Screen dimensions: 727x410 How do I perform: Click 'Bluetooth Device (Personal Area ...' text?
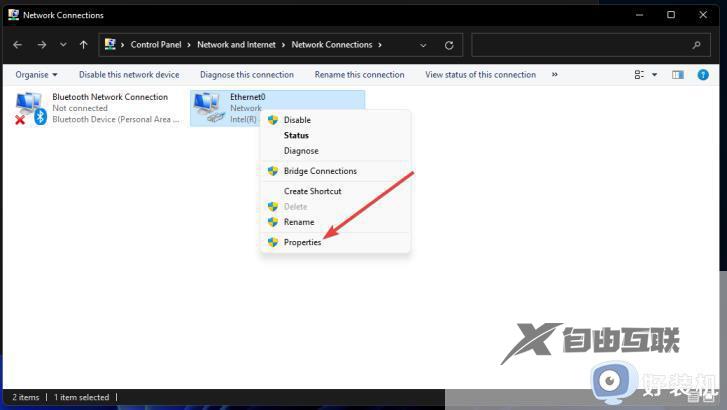click(116, 119)
